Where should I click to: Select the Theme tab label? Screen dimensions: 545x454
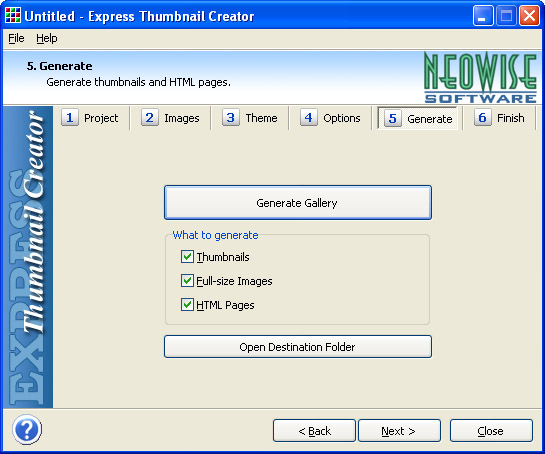[261, 118]
